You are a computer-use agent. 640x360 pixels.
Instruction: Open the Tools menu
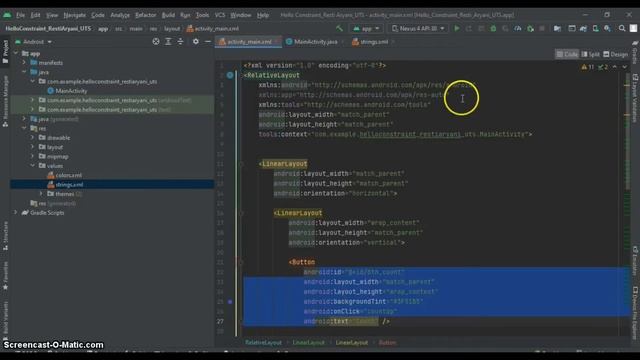(x=202, y=15)
